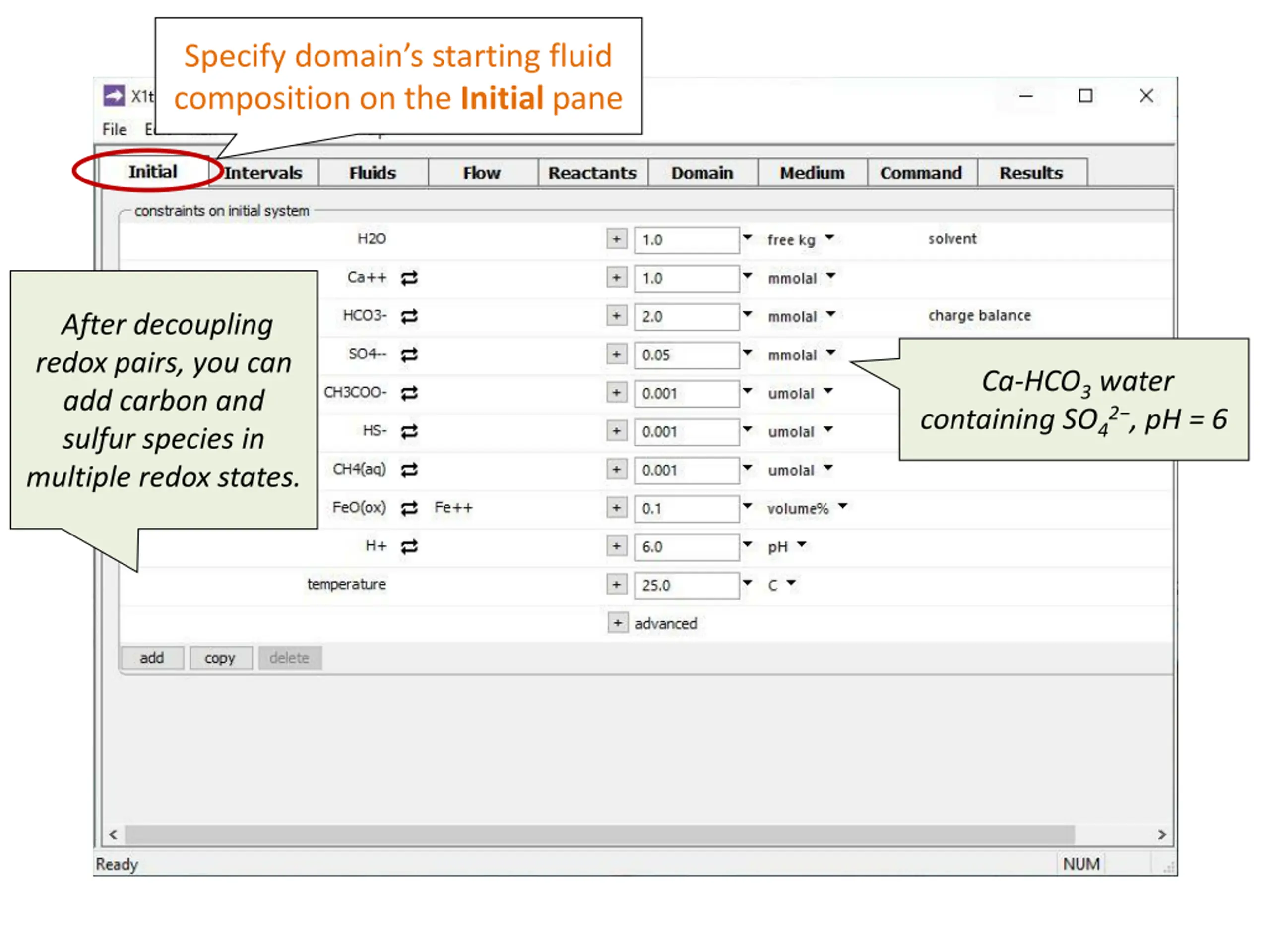Click the charge balance label

pos(979,316)
